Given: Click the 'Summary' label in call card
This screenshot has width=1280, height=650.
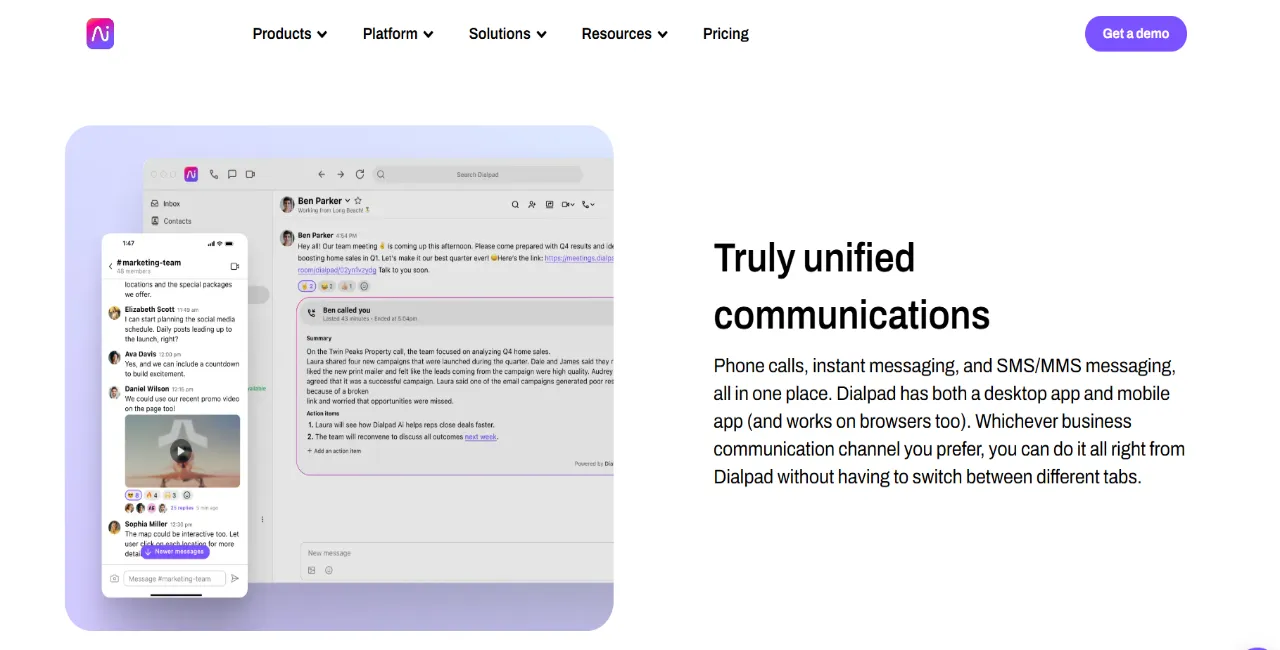Looking at the screenshot, I should pos(319,338).
